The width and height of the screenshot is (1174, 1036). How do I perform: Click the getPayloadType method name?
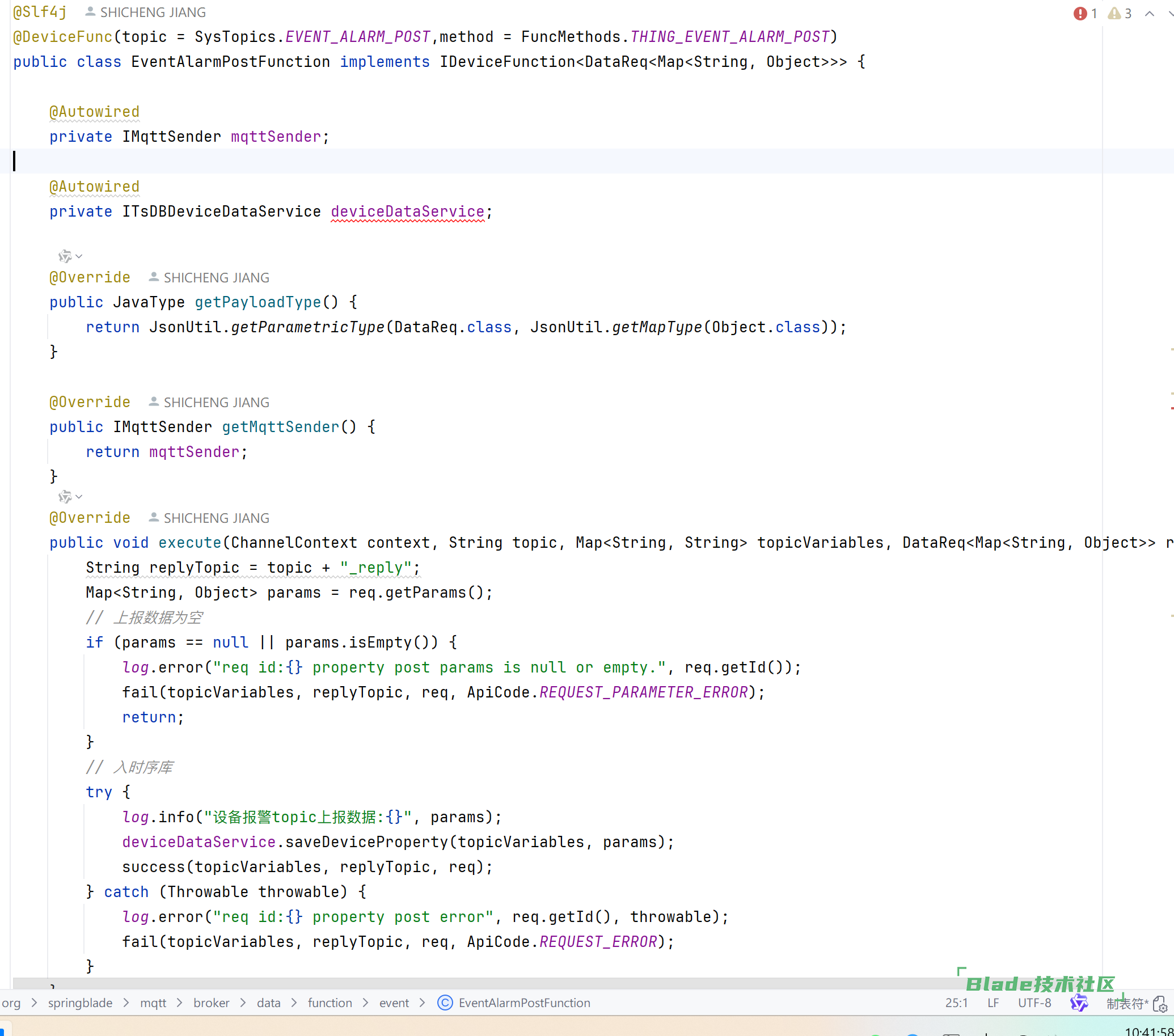(x=258, y=302)
